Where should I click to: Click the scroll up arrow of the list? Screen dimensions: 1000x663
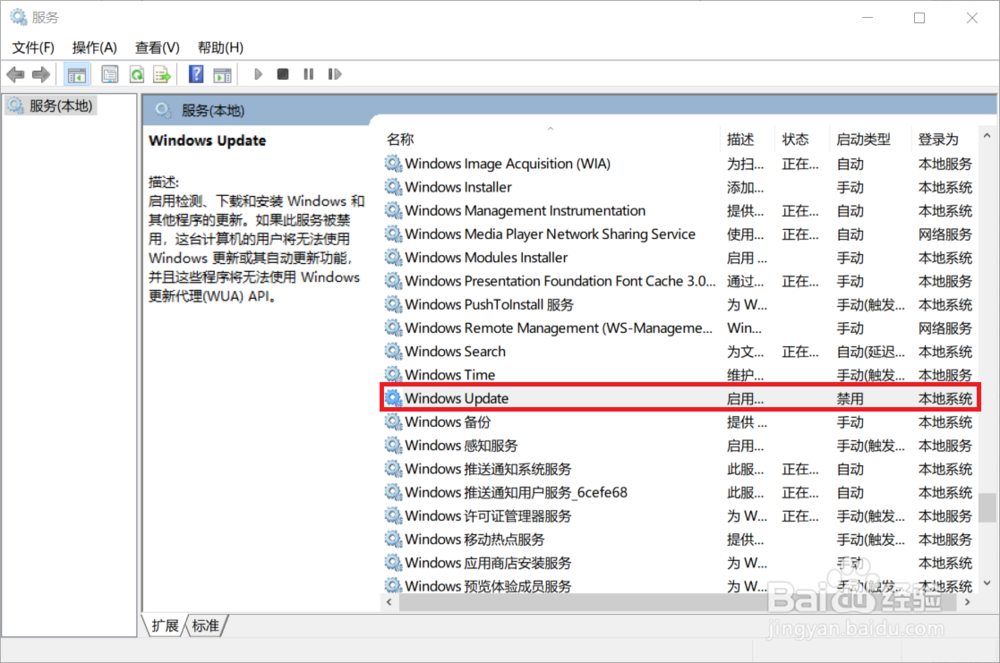[x=987, y=136]
